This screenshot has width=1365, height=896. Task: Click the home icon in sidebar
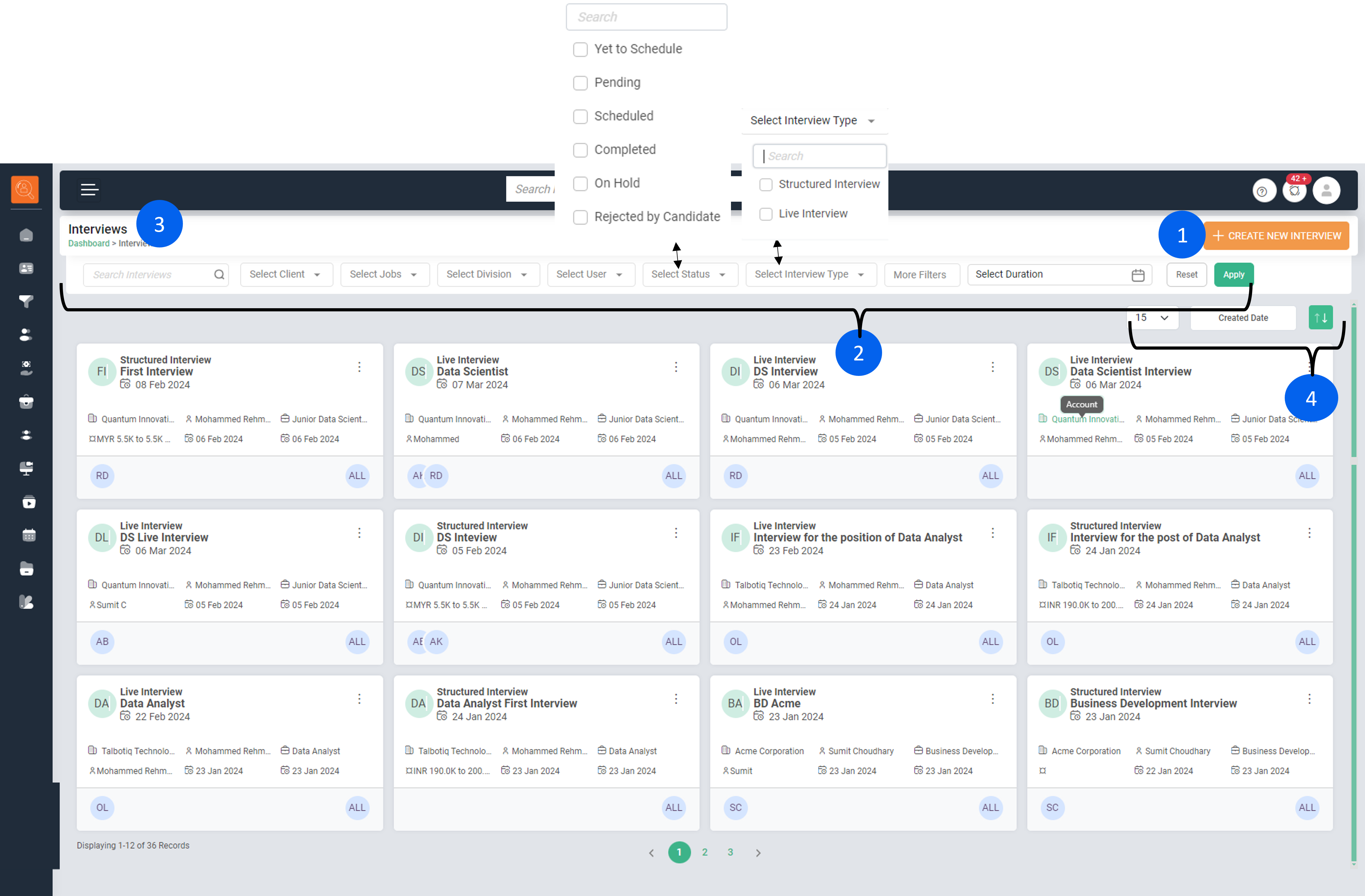click(x=26, y=235)
